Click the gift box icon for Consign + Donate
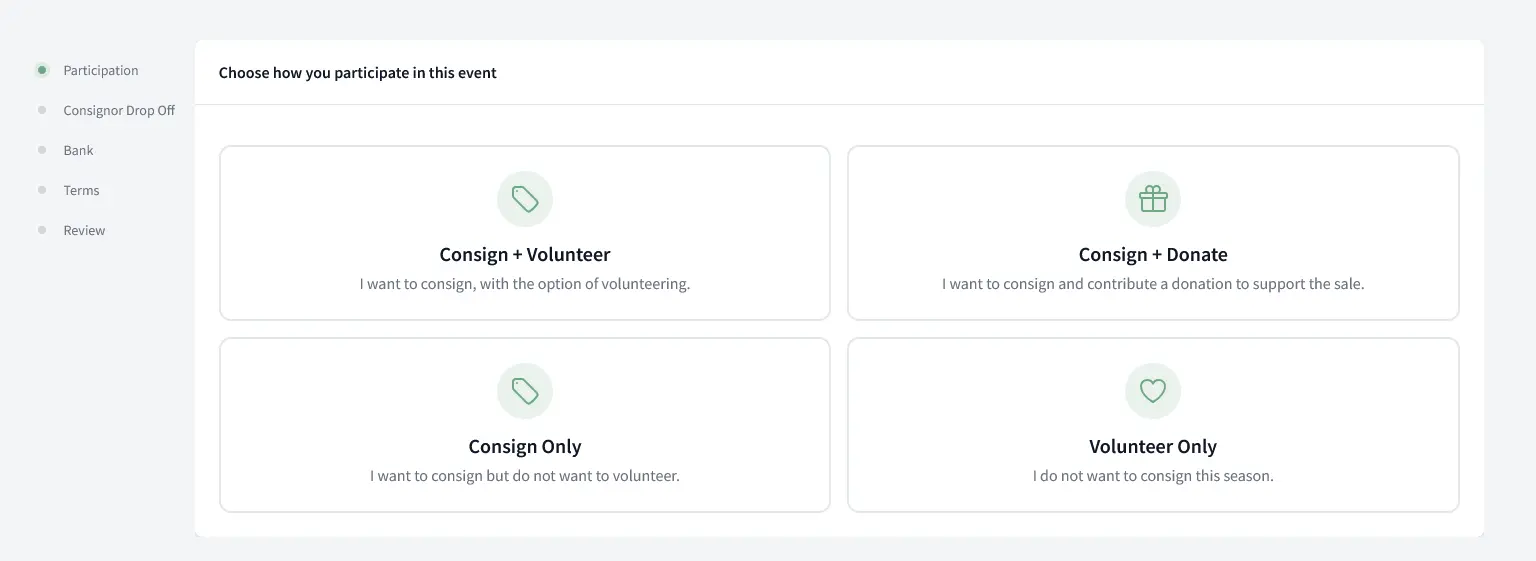 point(1153,199)
